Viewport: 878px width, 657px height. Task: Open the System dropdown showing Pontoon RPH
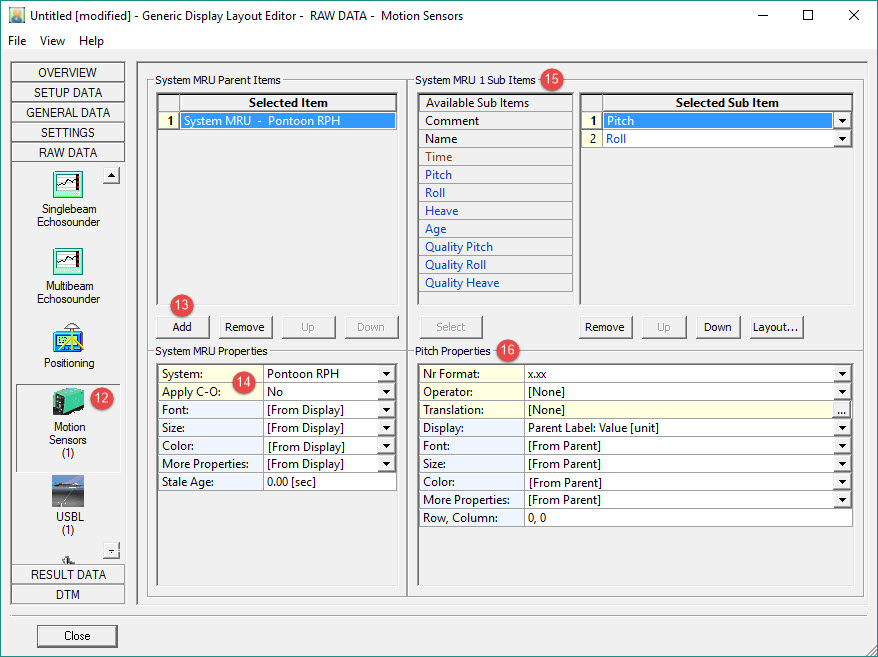pyautogui.click(x=386, y=374)
